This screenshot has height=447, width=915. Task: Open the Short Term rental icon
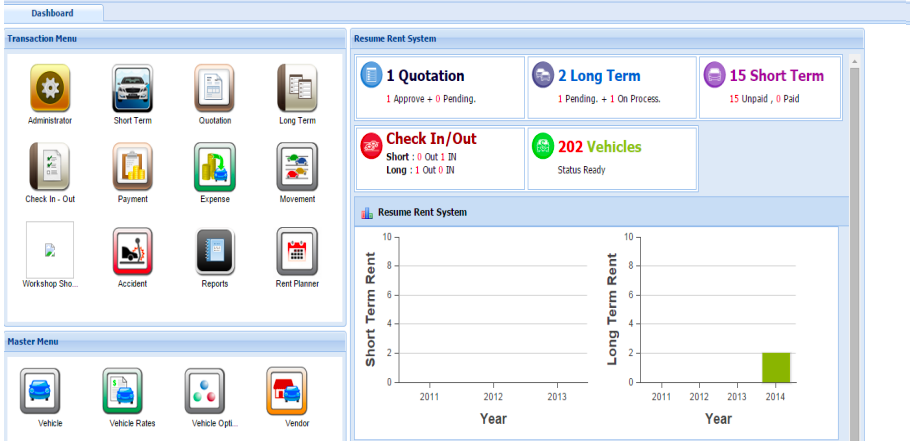point(132,89)
